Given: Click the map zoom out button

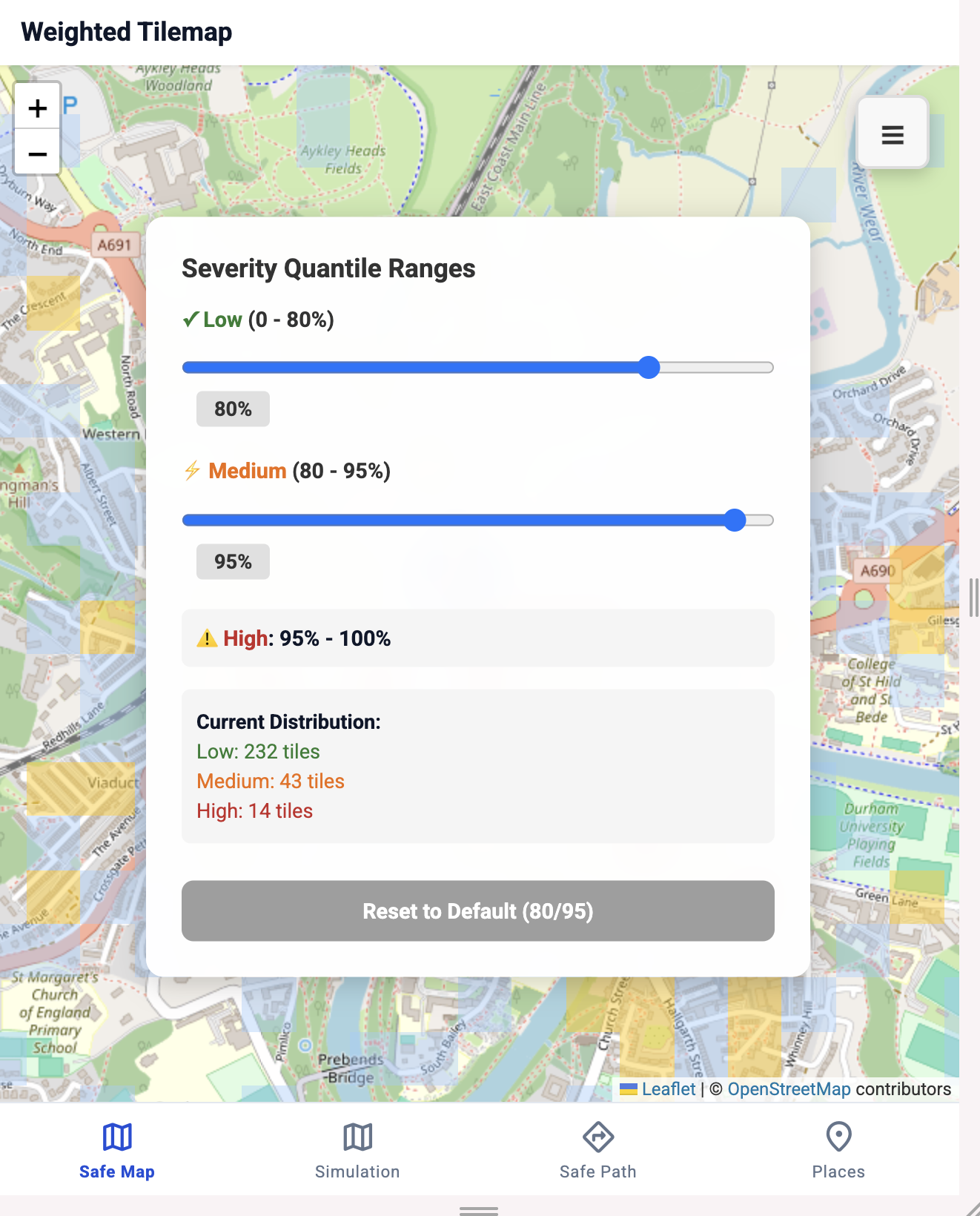Looking at the screenshot, I should click(x=37, y=153).
